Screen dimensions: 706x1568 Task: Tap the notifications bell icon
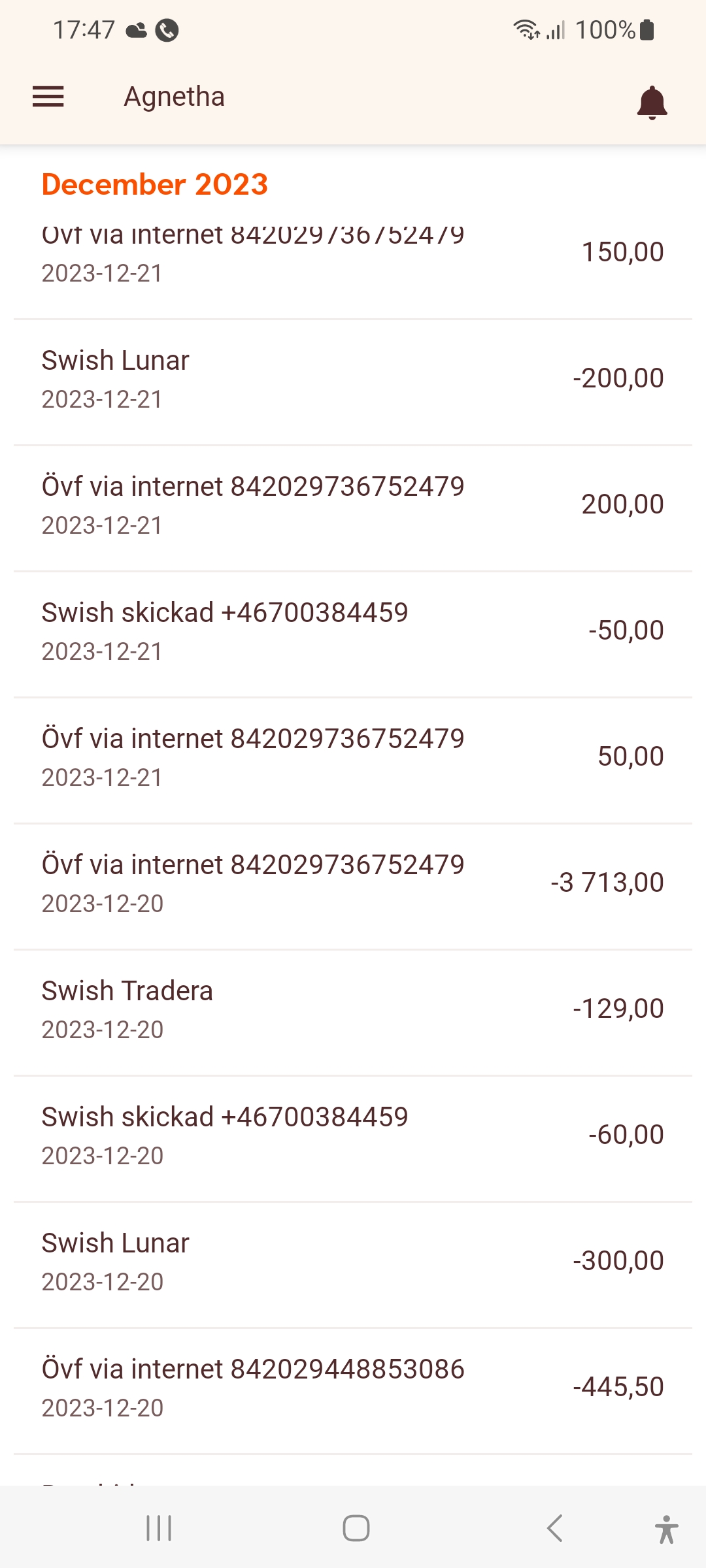click(x=652, y=103)
